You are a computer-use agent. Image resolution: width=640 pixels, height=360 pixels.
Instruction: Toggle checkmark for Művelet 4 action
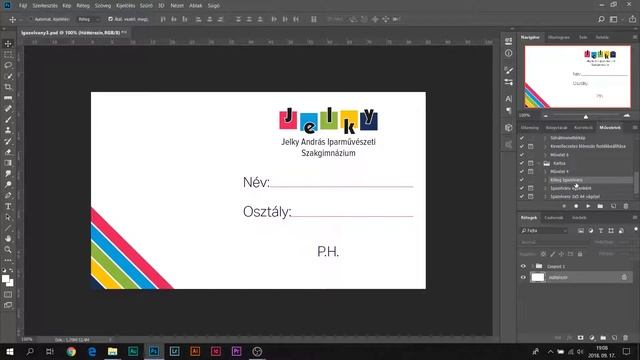pyautogui.click(x=522, y=171)
